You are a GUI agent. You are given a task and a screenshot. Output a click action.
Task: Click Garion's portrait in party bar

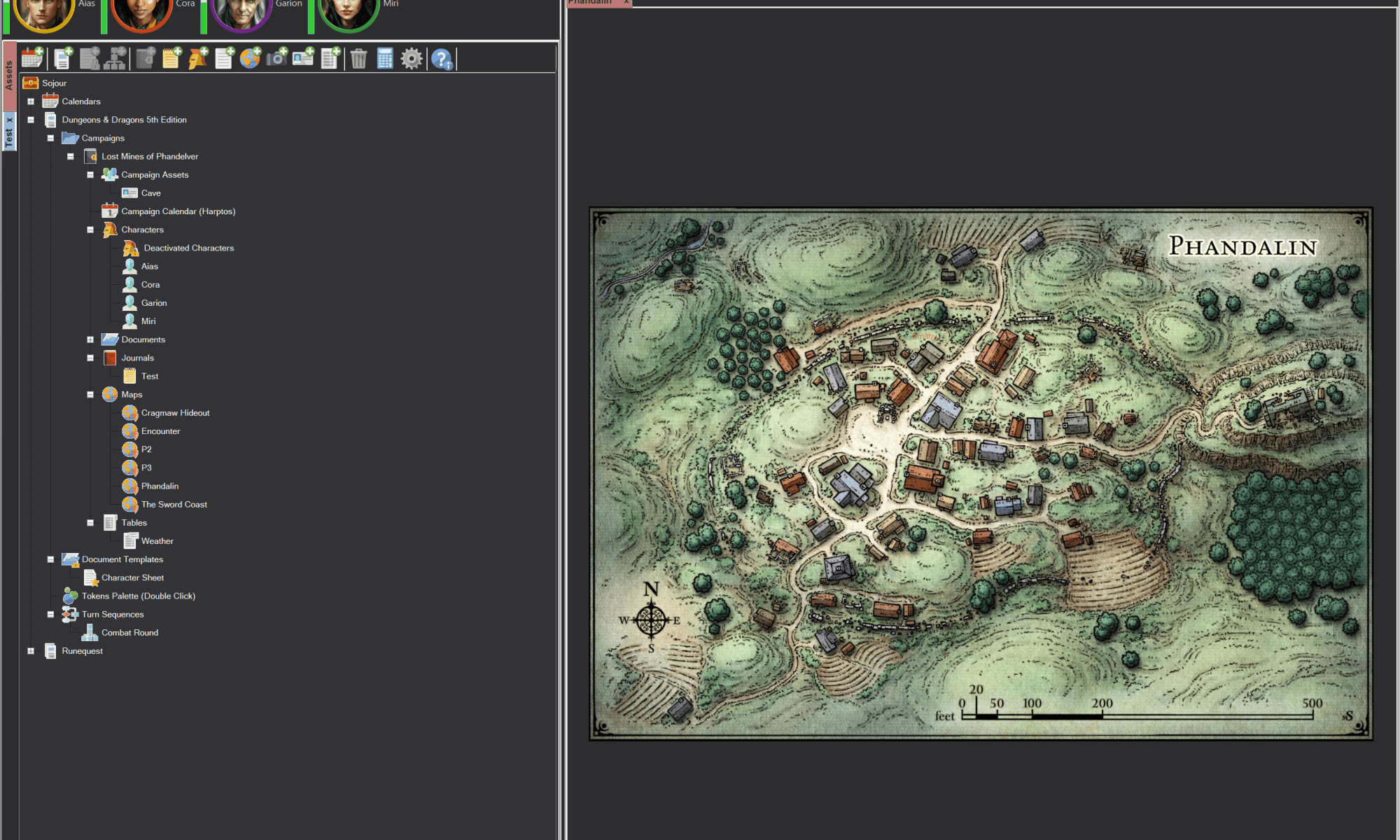coord(241,13)
